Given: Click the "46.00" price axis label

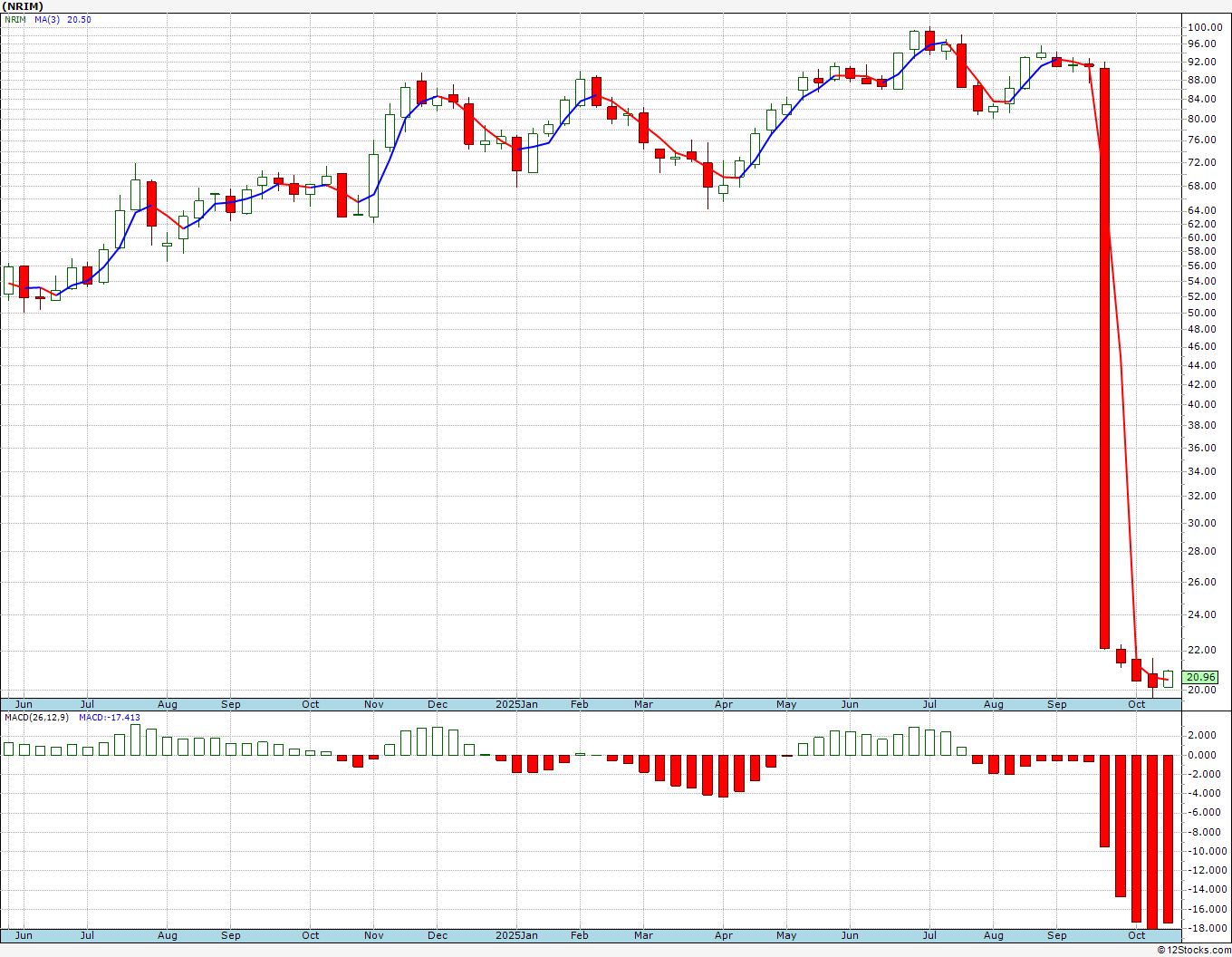Looking at the screenshot, I should pyautogui.click(x=1201, y=346).
